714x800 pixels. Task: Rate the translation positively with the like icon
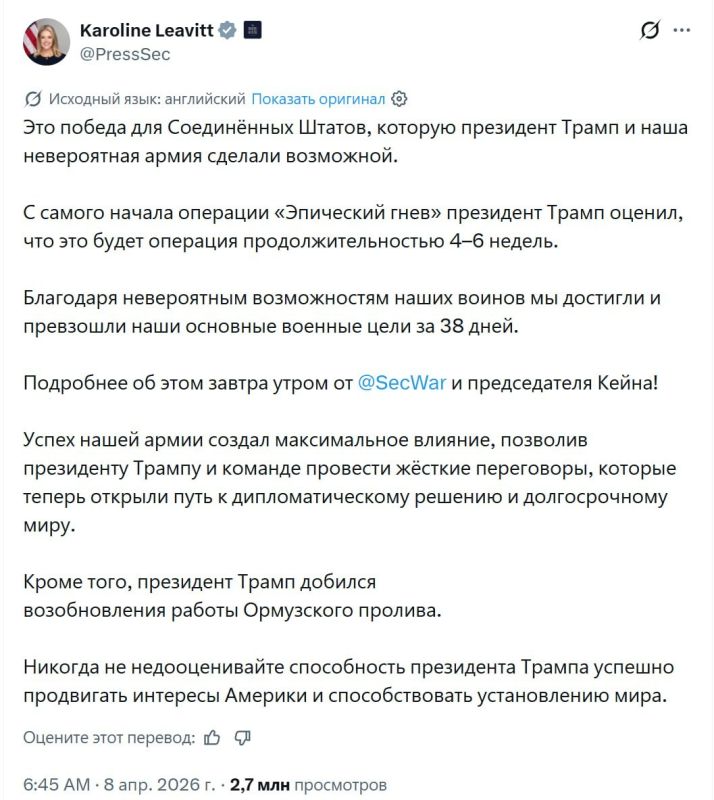(211, 739)
